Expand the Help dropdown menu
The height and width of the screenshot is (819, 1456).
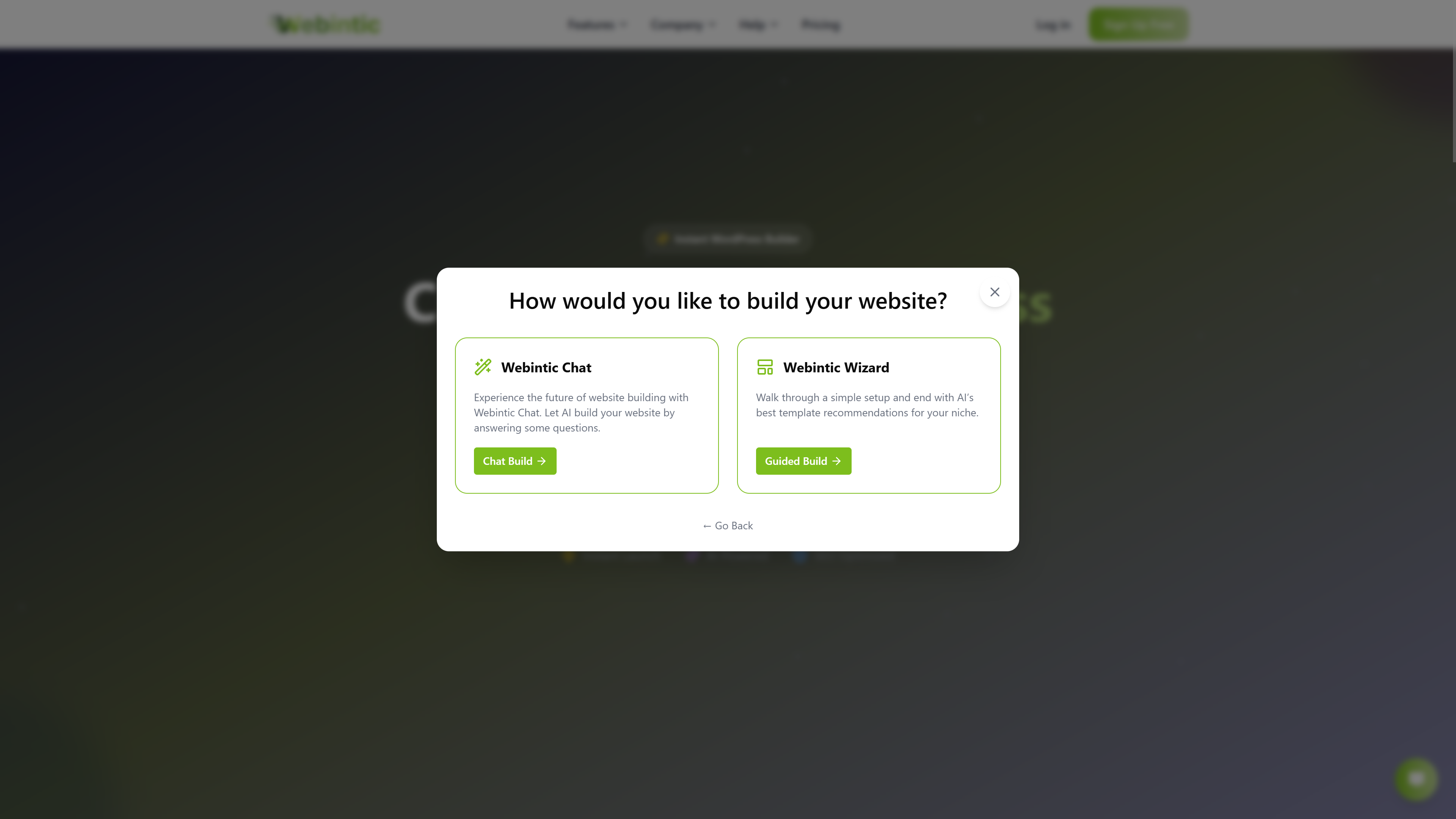point(758,25)
